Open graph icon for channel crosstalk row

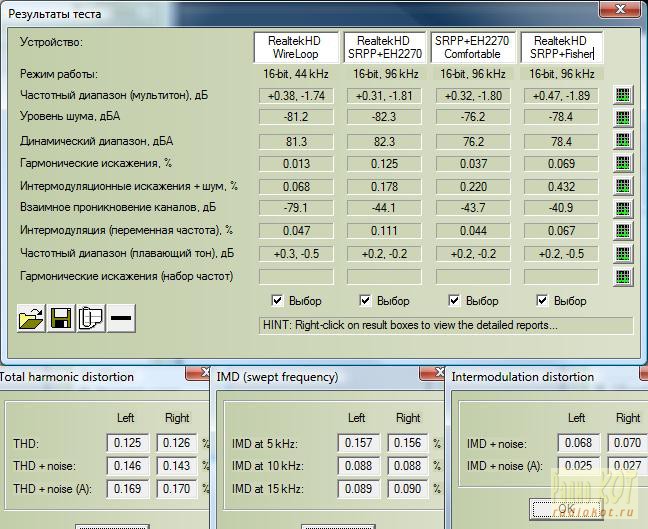pyautogui.click(x=622, y=208)
